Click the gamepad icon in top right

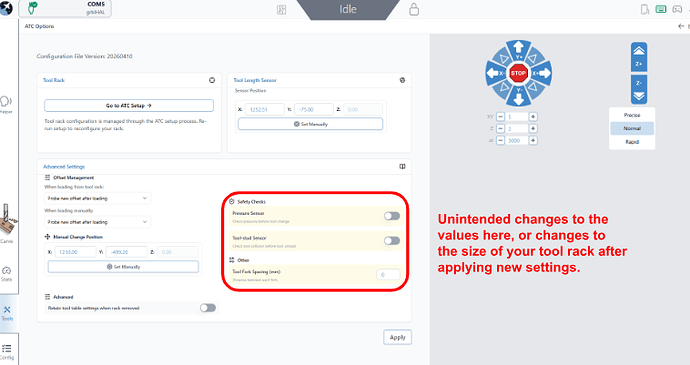pos(677,9)
